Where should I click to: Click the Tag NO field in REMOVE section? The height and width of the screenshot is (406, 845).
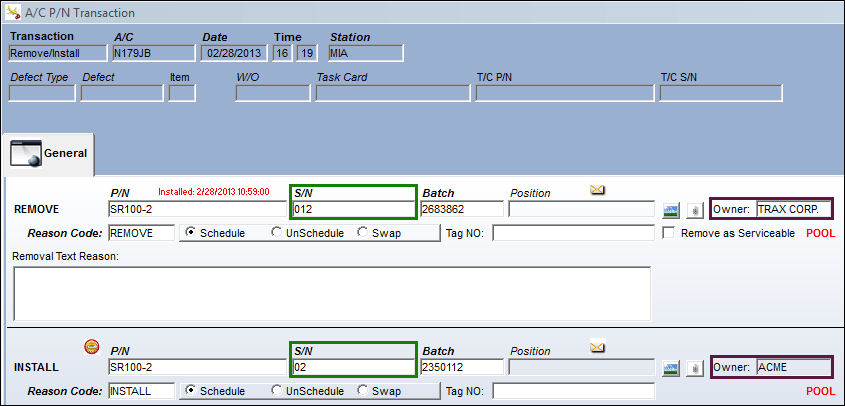pyautogui.click(x=573, y=233)
